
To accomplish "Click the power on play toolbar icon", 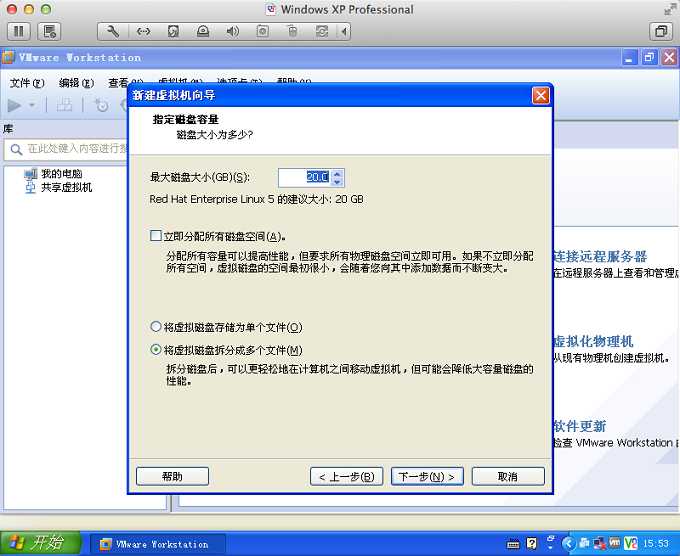I will tap(14, 105).
